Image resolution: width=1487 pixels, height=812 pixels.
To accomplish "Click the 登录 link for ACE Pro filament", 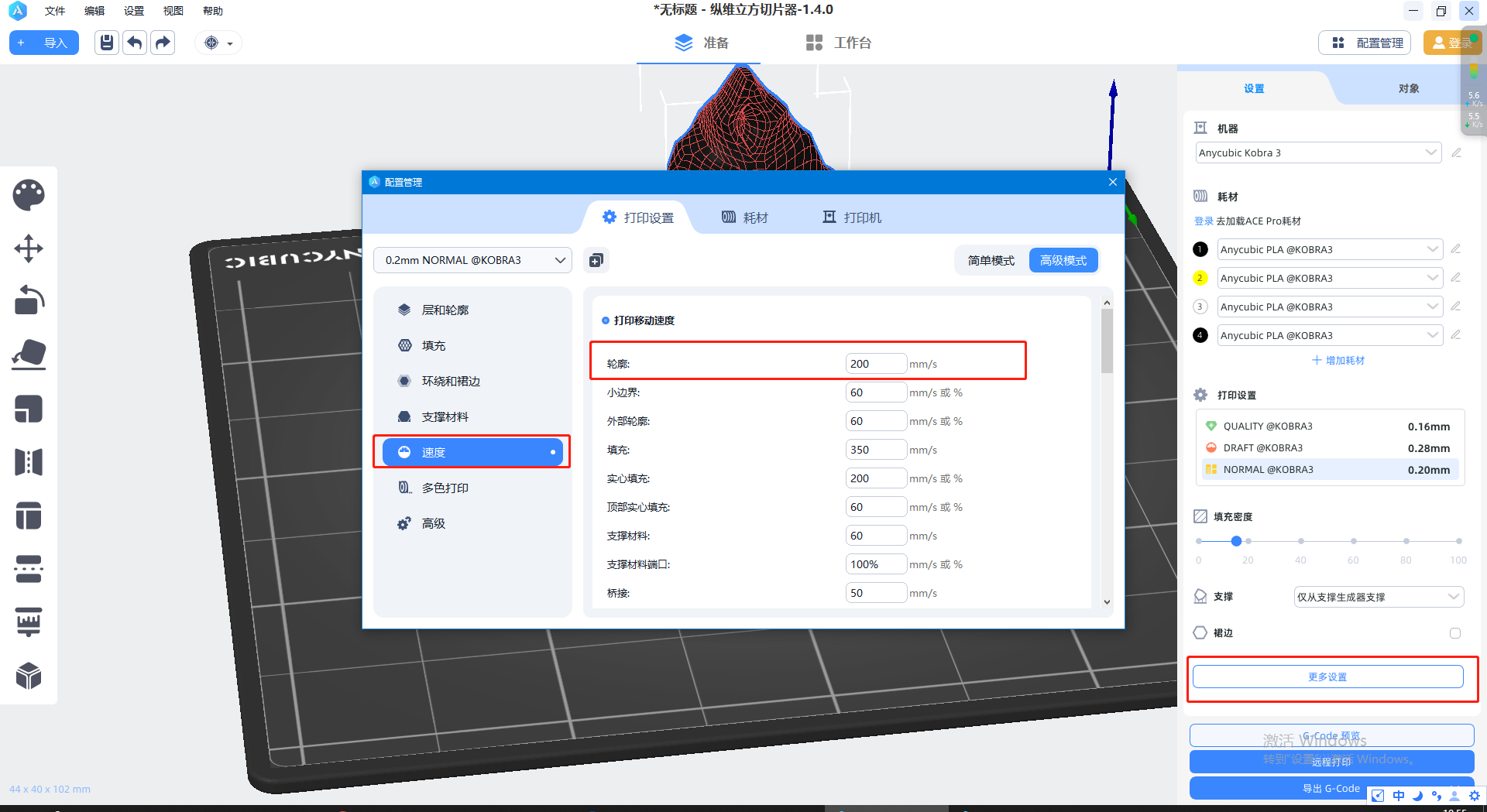I will (x=1204, y=221).
